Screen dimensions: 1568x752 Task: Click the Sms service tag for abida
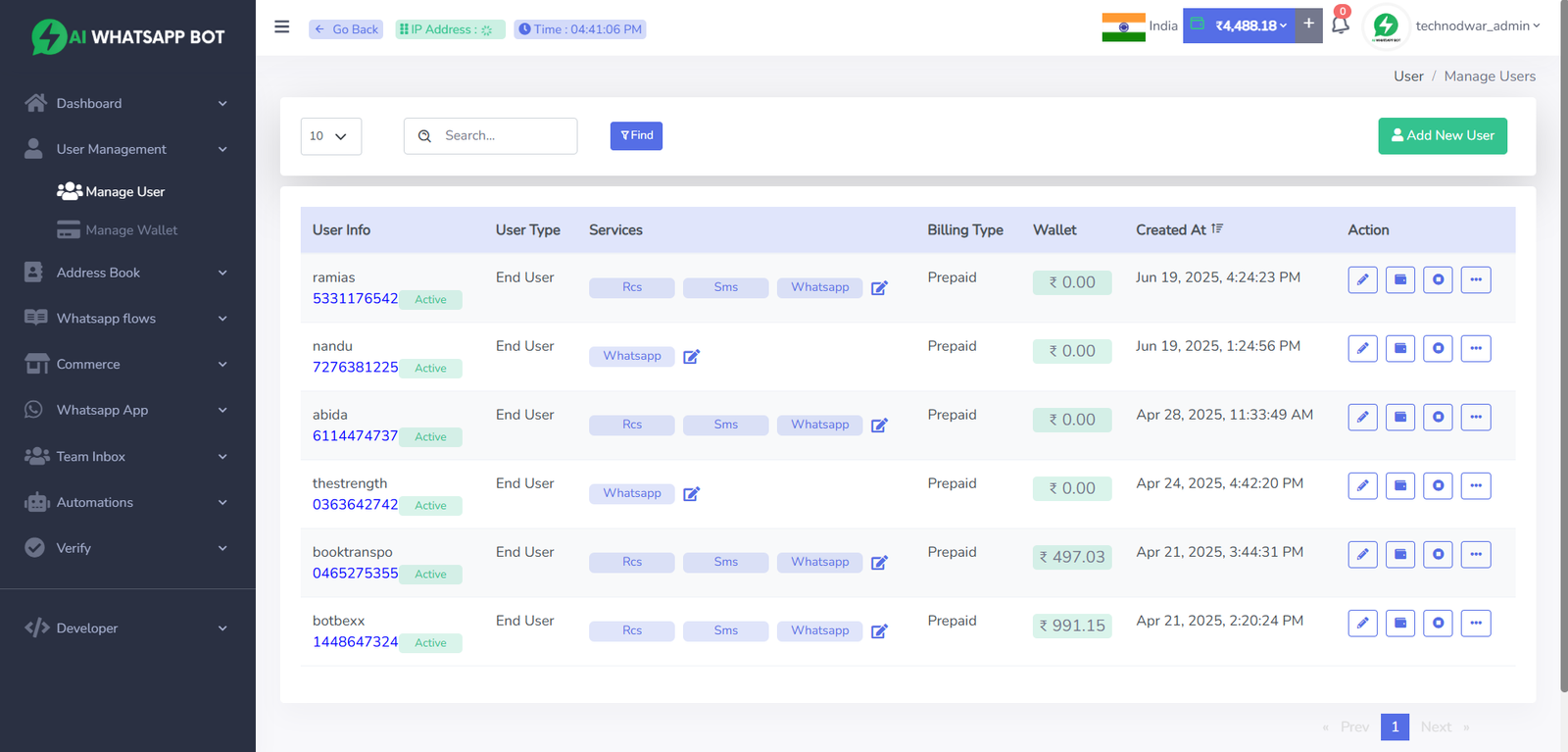coord(726,425)
